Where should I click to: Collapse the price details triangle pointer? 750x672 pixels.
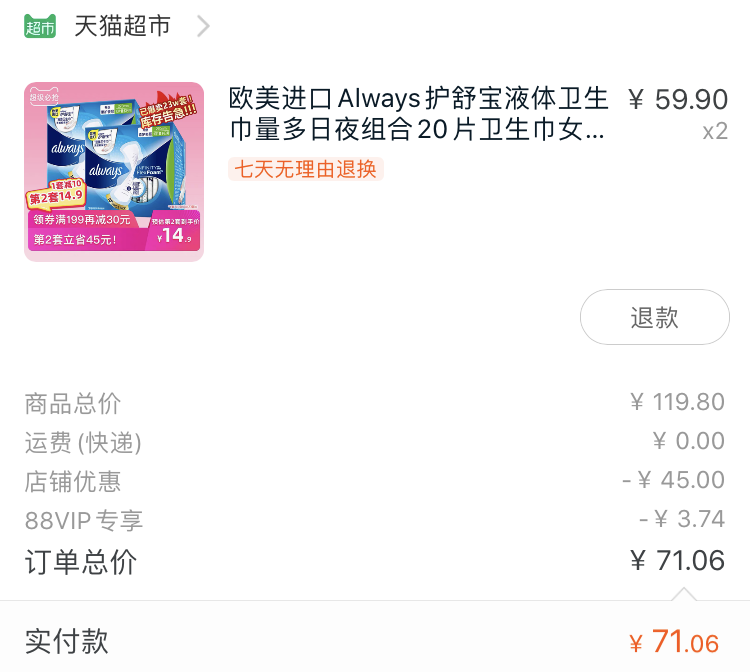click(x=684, y=594)
